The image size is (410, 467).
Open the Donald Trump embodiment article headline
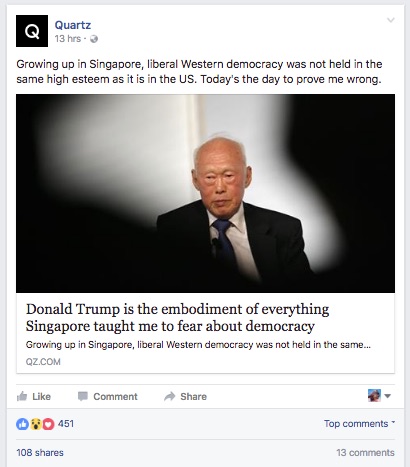pos(177,317)
